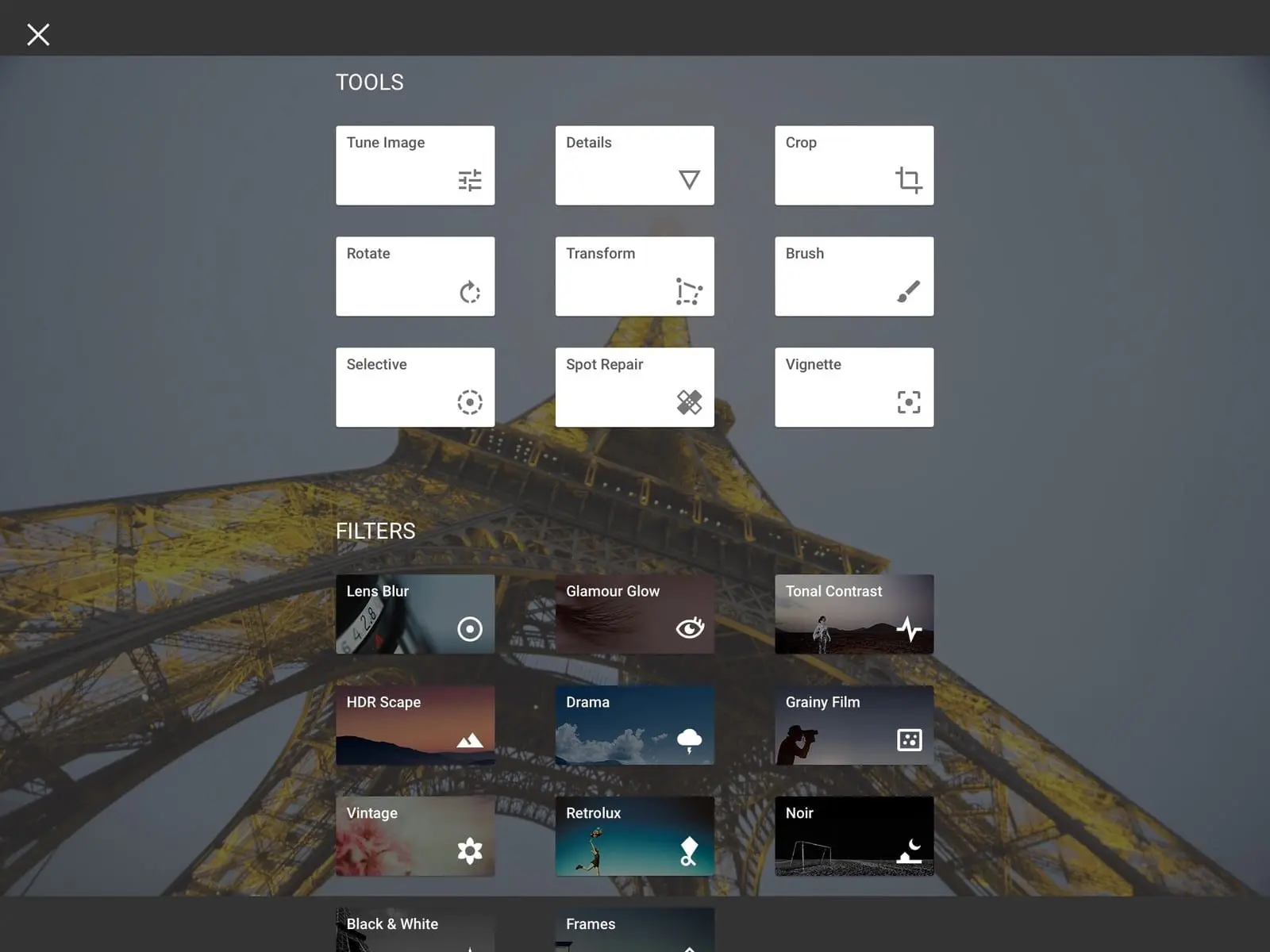Pick the Spot Repair tool
This screenshot has height=952, width=1270.
[634, 387]
